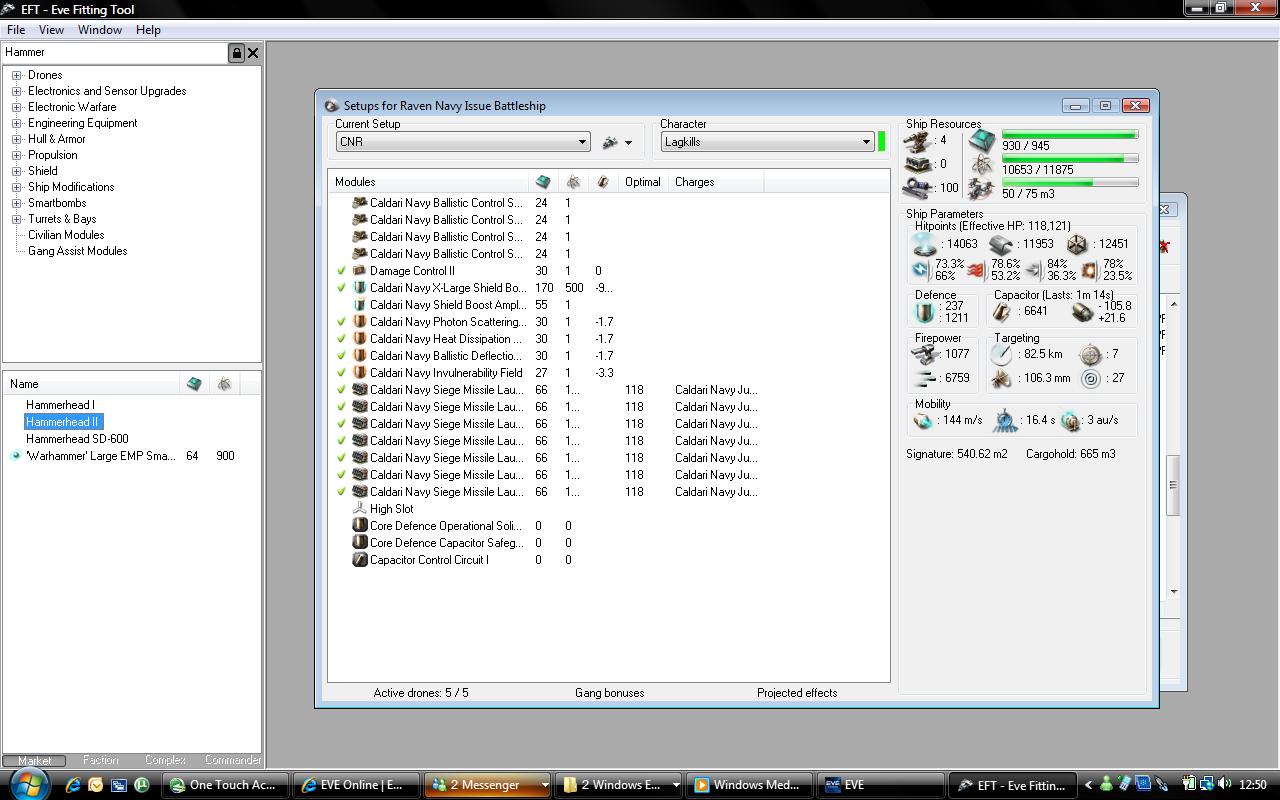
Task: Switch to the Faction tab
Action: (x=100, y=760)
